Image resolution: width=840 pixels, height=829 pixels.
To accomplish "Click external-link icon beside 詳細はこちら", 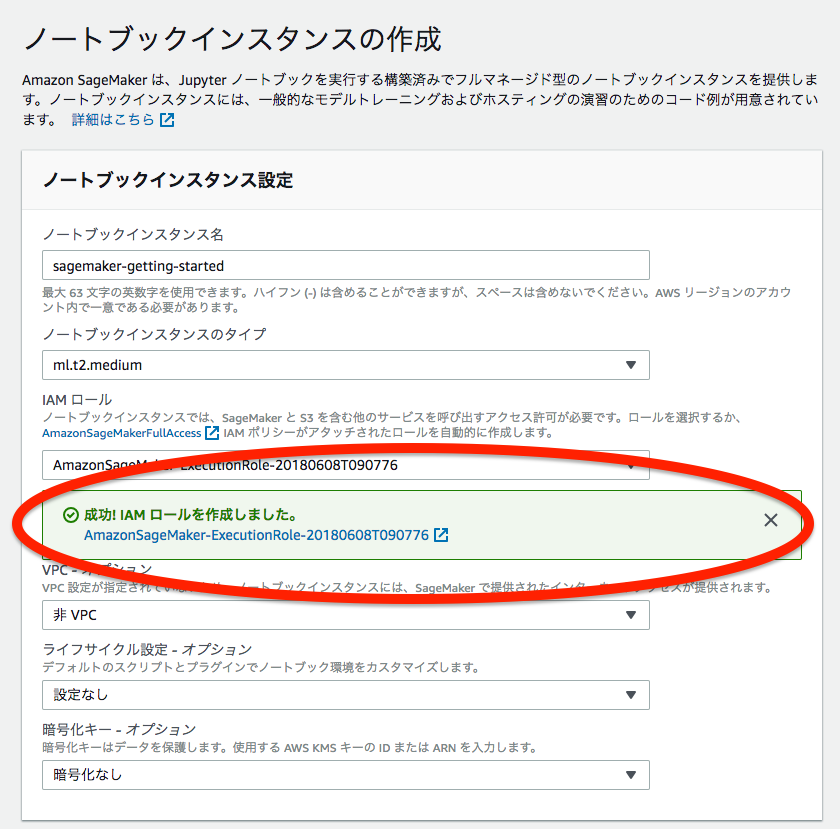I will pos(167,120).
